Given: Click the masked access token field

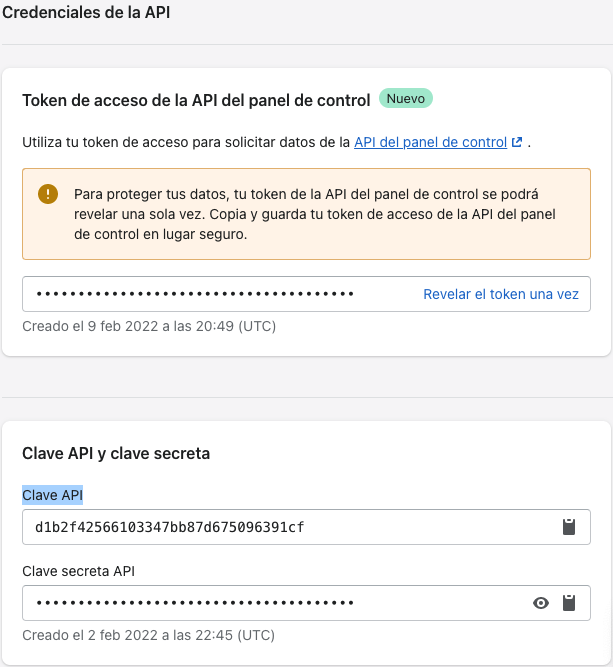Looking at the screenshot, I should [x=200, y=295].
